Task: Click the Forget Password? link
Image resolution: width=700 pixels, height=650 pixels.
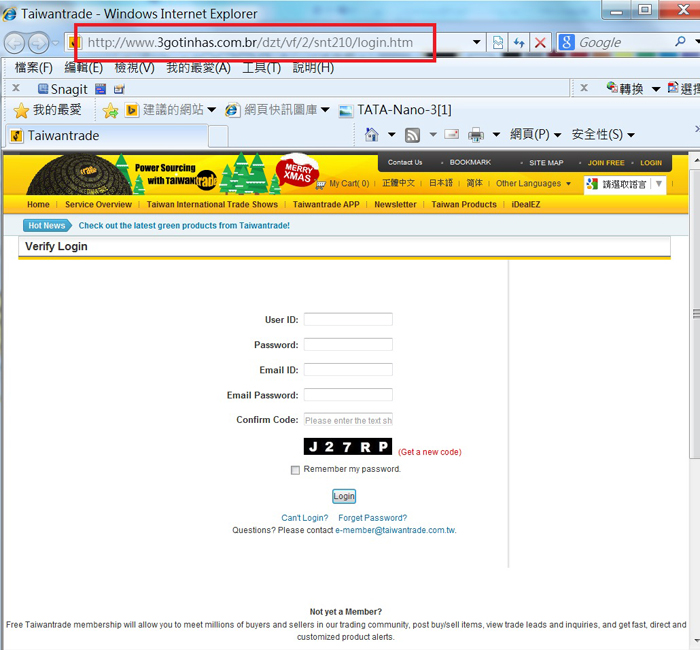Action: tap(372, 518)
